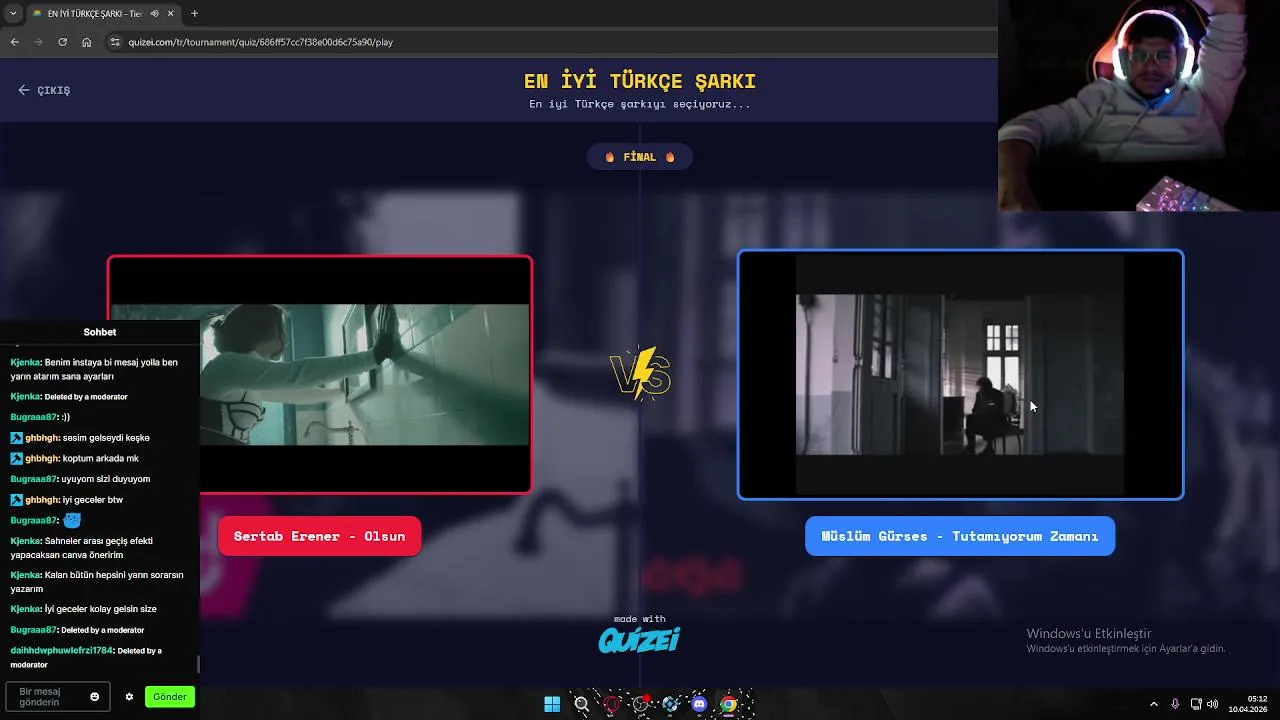Choose Müslüm Gürses - Tutamıyorum Zamanı button
This screenshot has width=1280, height=720.
[960, 536]
